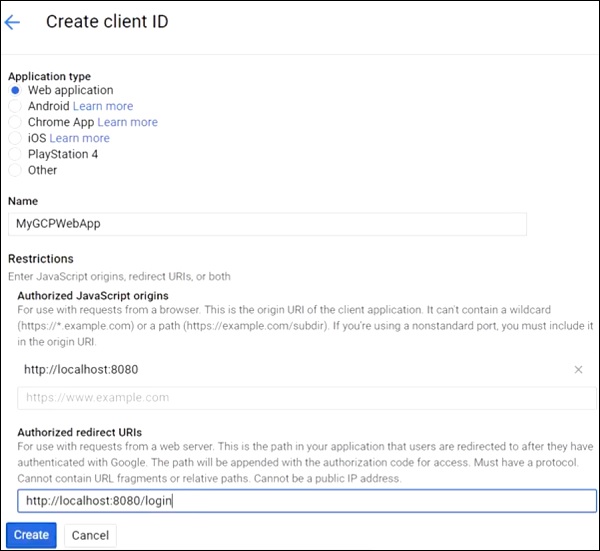The width and height of the screenshot is (600, 551).
Task: Click the Name field containing MyGCPWebApp
Action: click(266, 224)
